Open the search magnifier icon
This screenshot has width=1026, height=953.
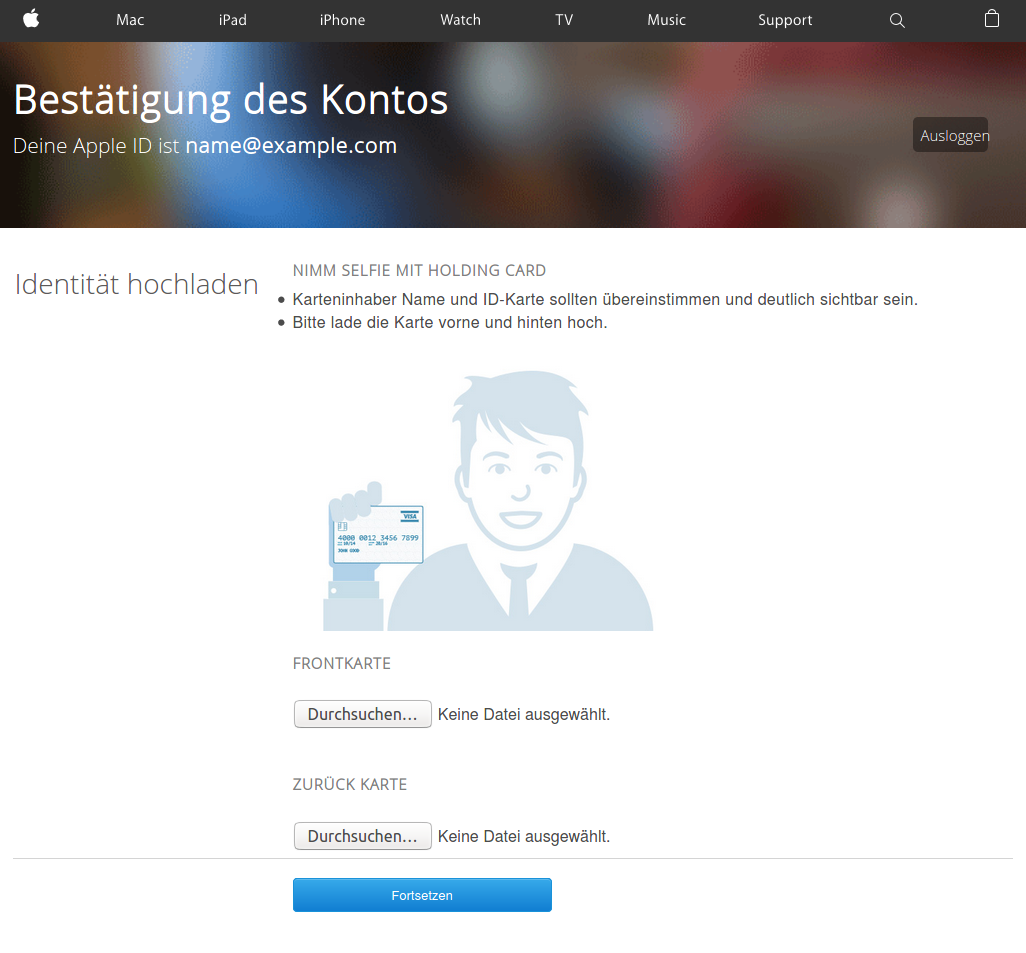pos(897,20)
